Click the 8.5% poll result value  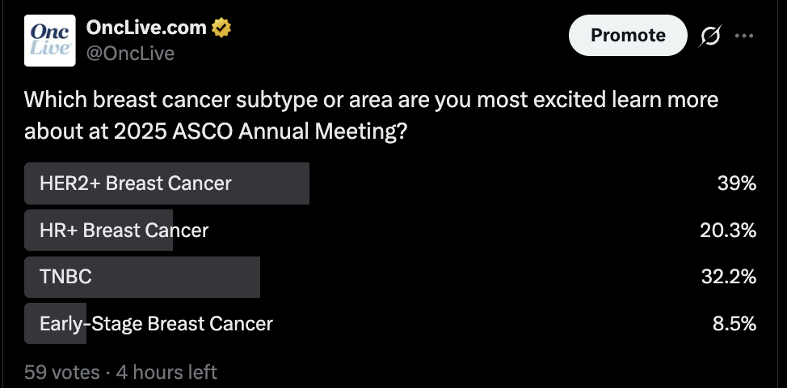[734, 324]
